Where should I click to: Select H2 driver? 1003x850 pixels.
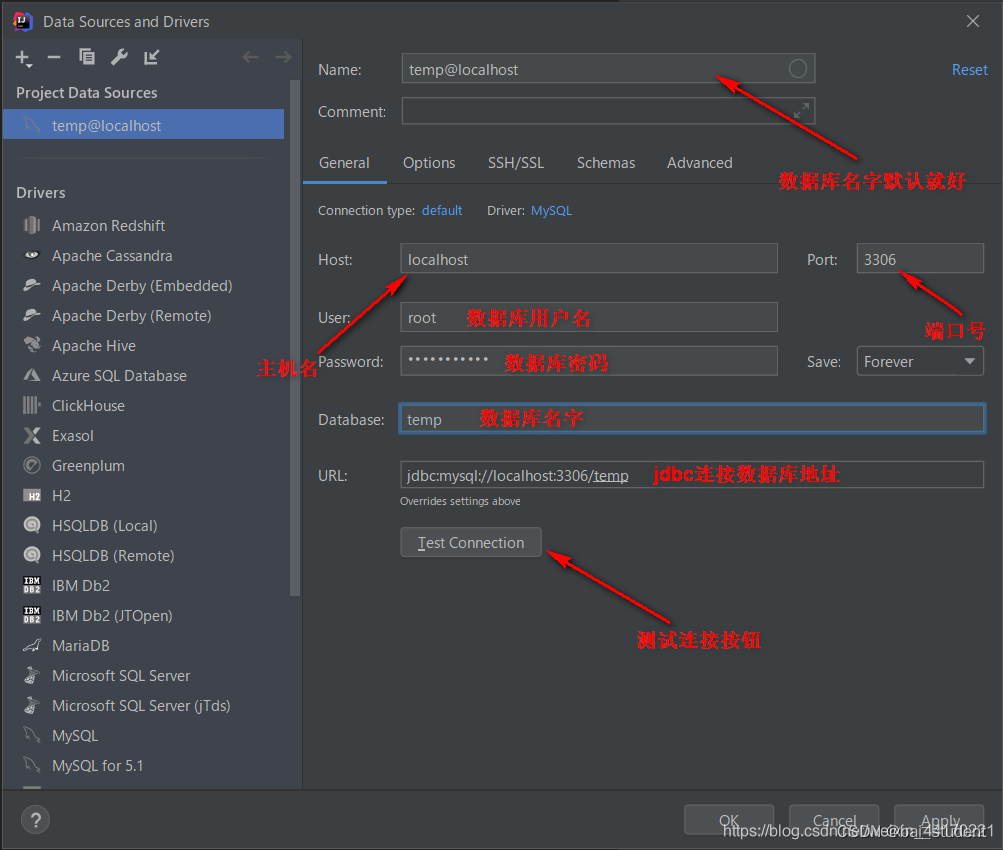[x=61, y=496]
